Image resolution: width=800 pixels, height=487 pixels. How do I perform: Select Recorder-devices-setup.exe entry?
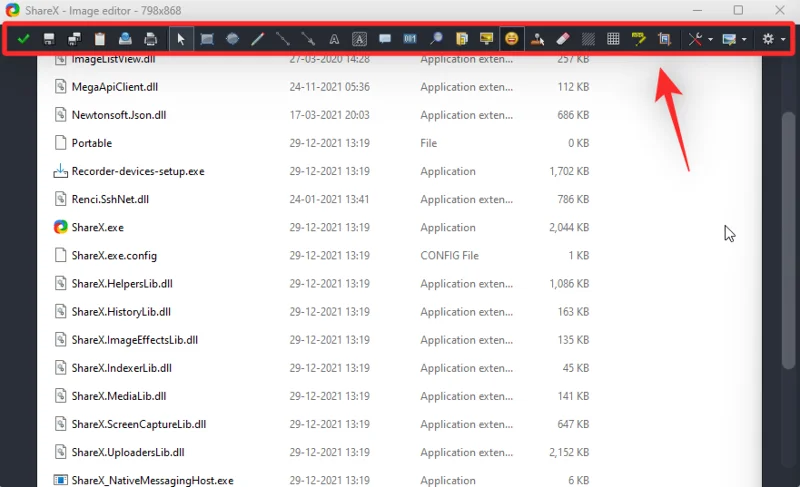pos(138,171)
